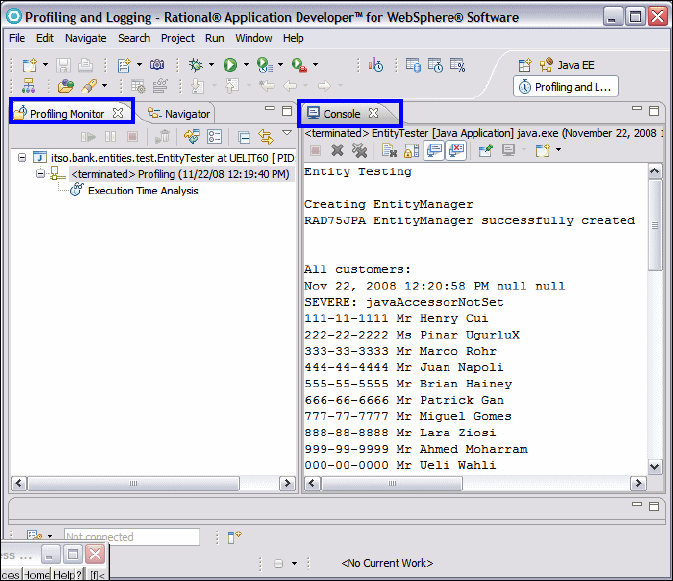Click the SEVERE: javaAccessorNotSet console line
Image resolution: width=673 pixels, height=581 pixels.
click(403, 303)
